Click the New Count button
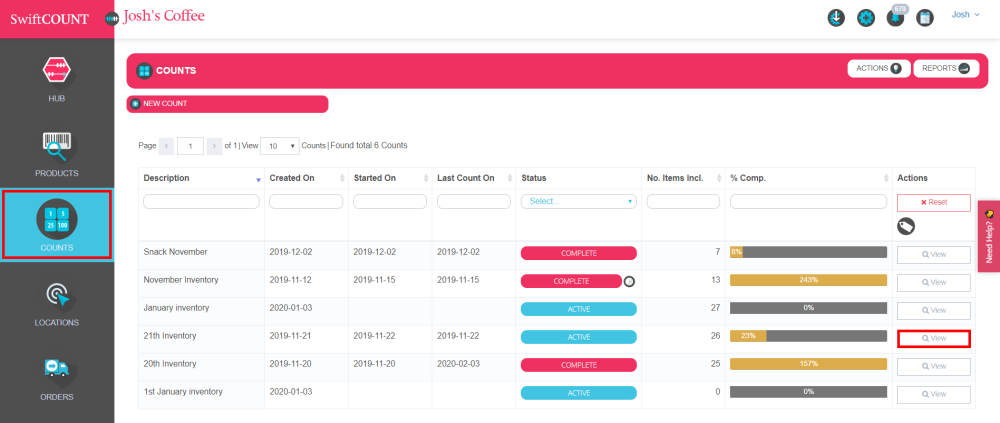 click(x=227, y=104)
